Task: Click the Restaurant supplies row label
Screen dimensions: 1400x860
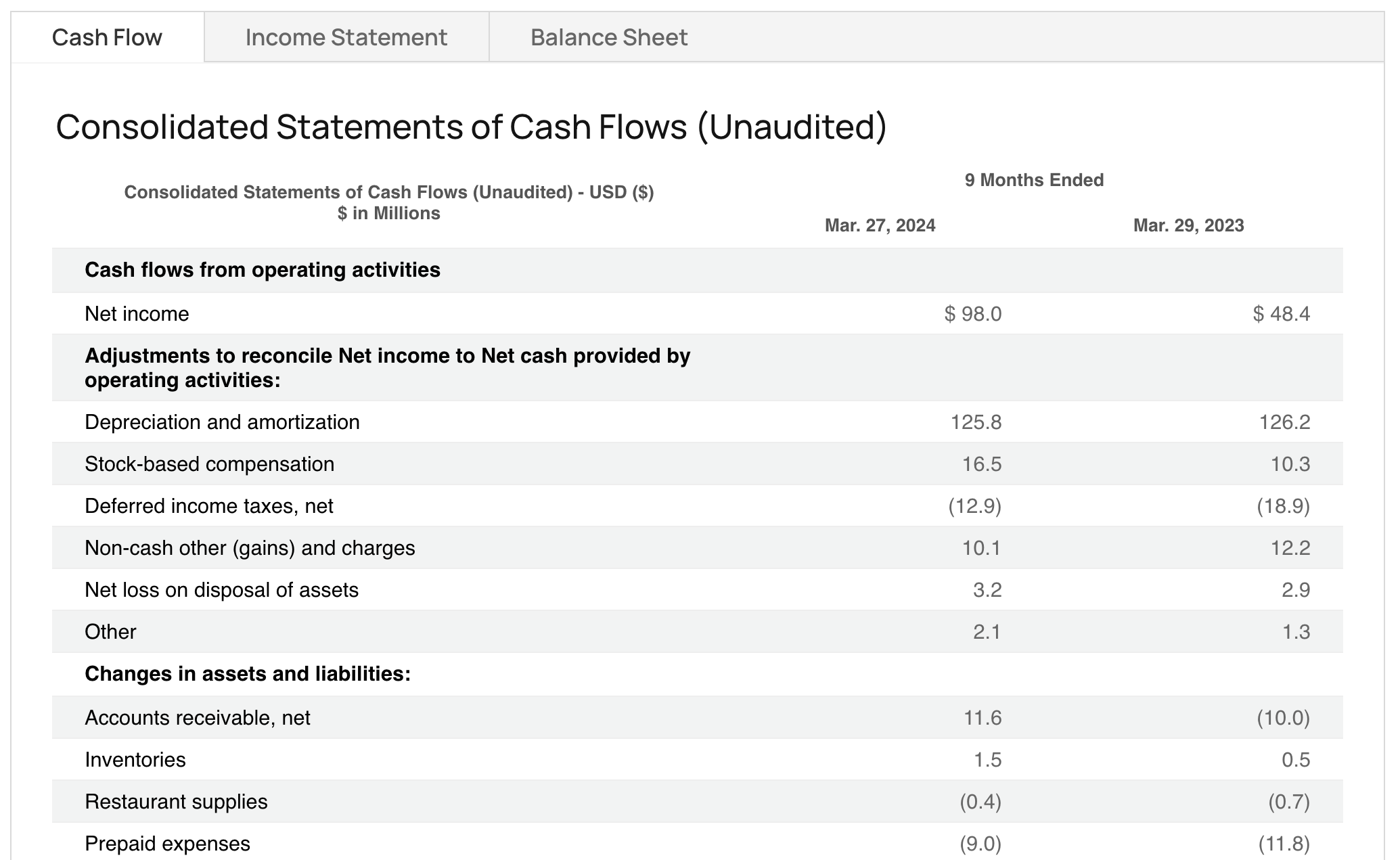Action: point(176,802)
